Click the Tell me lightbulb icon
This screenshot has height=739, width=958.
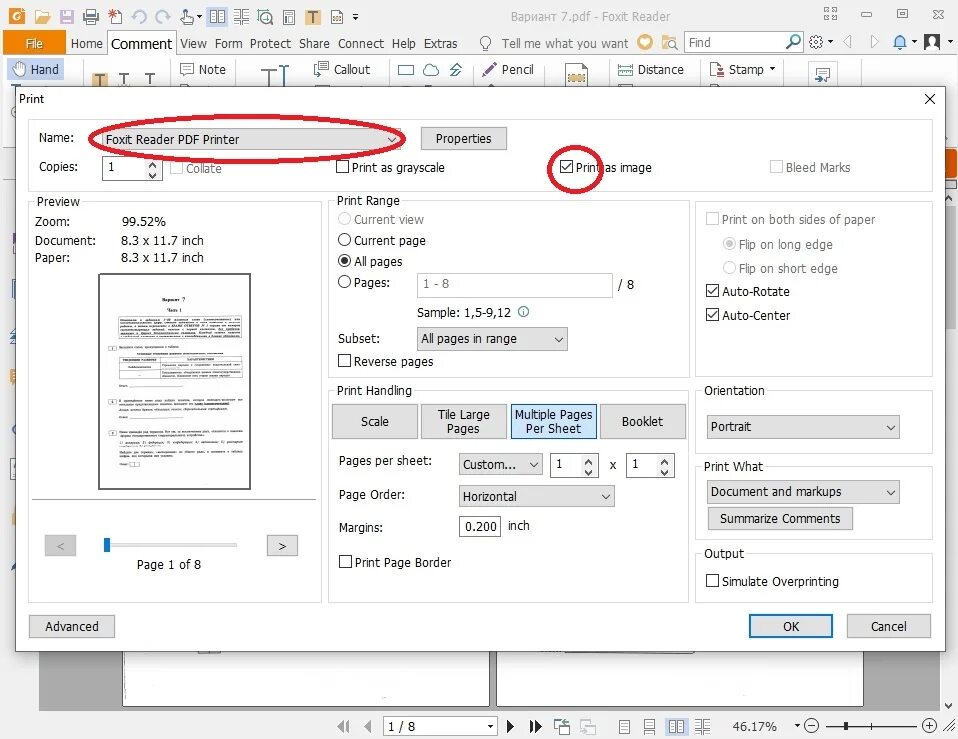click(x=485, y=43)
